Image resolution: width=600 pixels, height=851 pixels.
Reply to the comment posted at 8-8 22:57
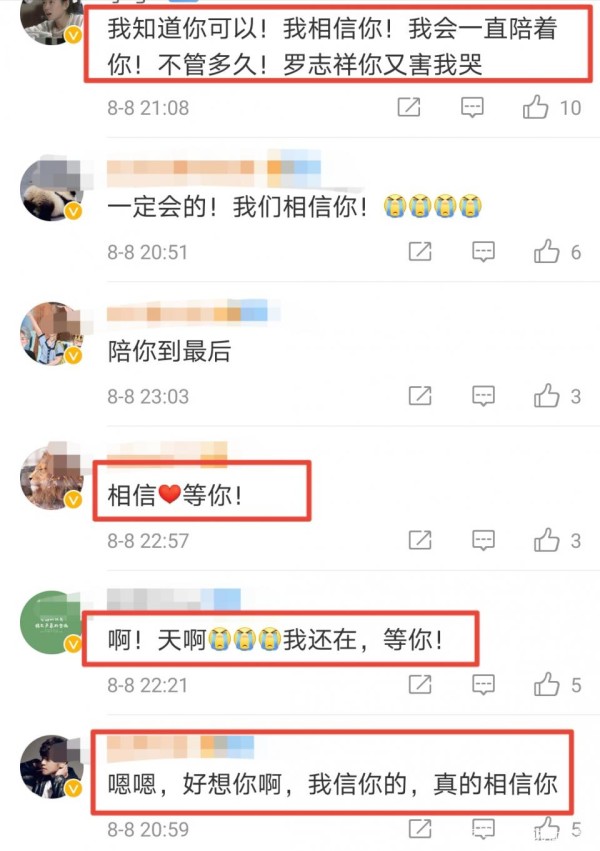pos(483,541)
